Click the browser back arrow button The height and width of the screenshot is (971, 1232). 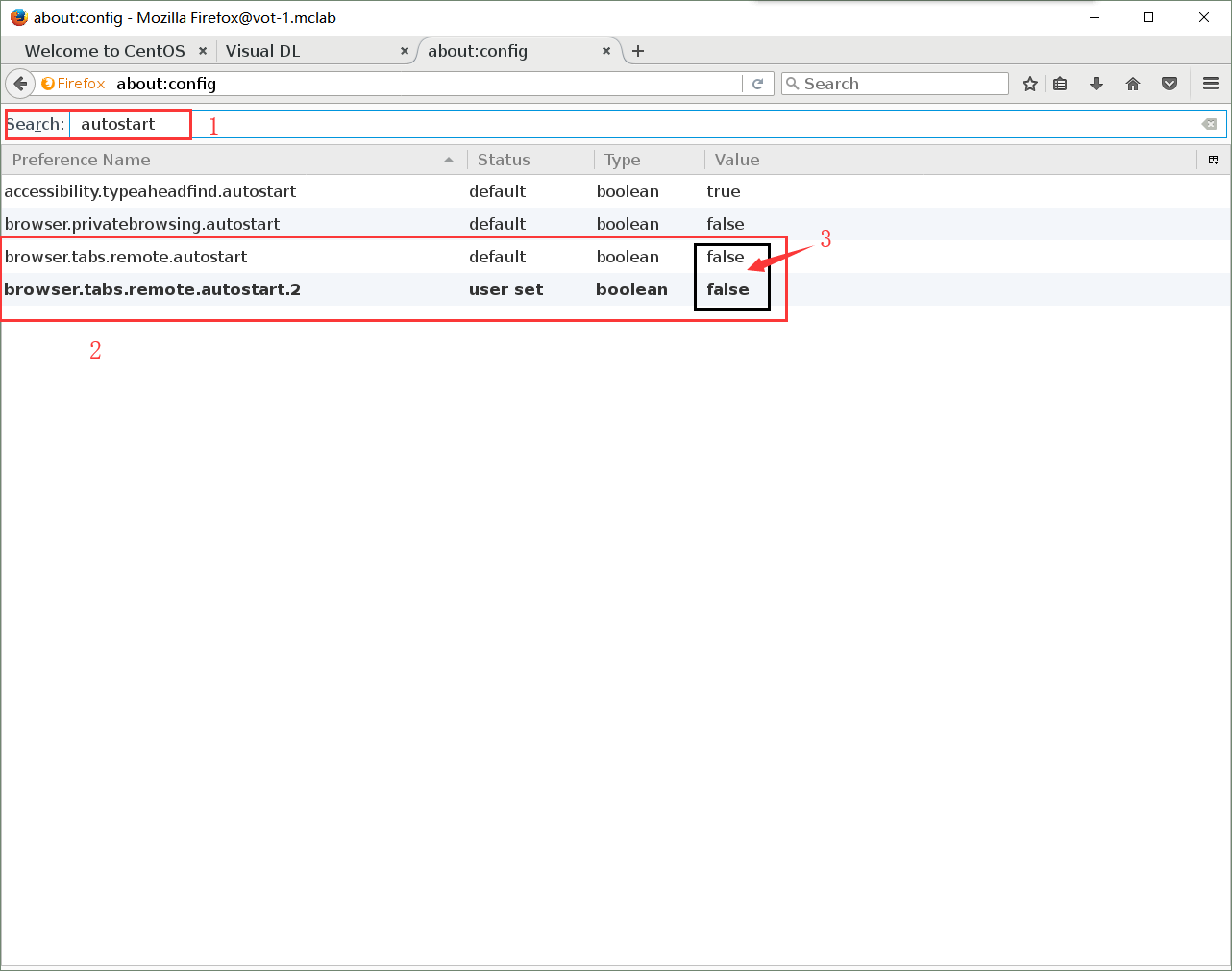click(x=20, y=84)
